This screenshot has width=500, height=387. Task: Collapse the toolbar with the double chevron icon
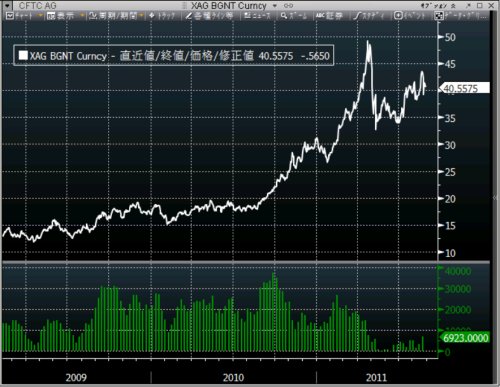[453, 6]
